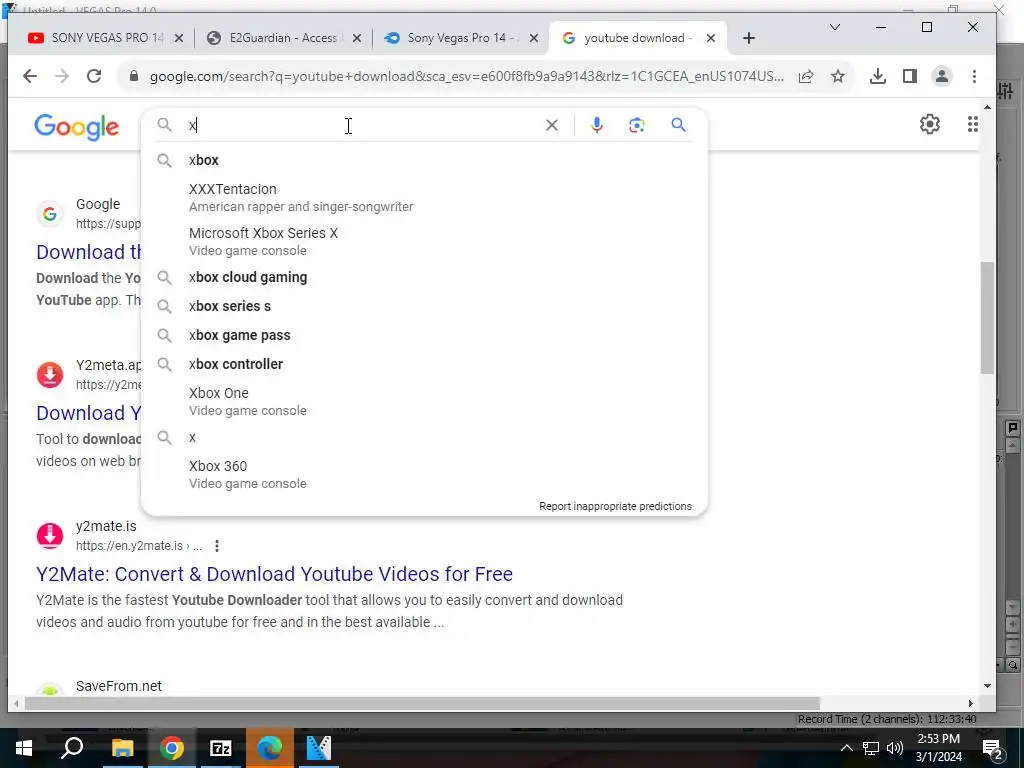Click the blue search magnifier button
Image resolution: width=1024 pixels, height=768 pixels.
[x=679, y=125]
